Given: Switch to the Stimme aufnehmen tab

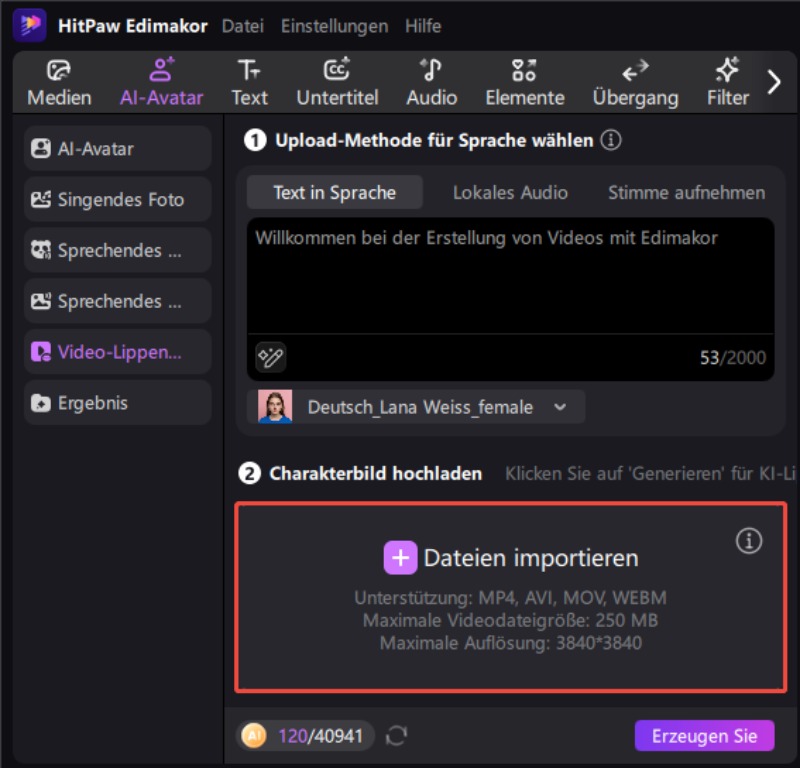Looking at the screenshot, I should coord(686,192).
